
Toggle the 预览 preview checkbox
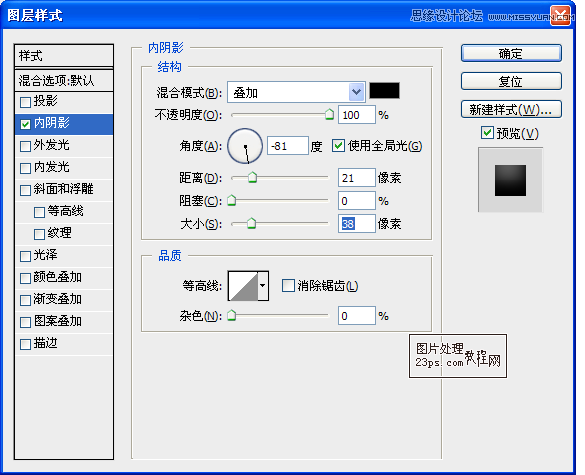tap(487, 133)
